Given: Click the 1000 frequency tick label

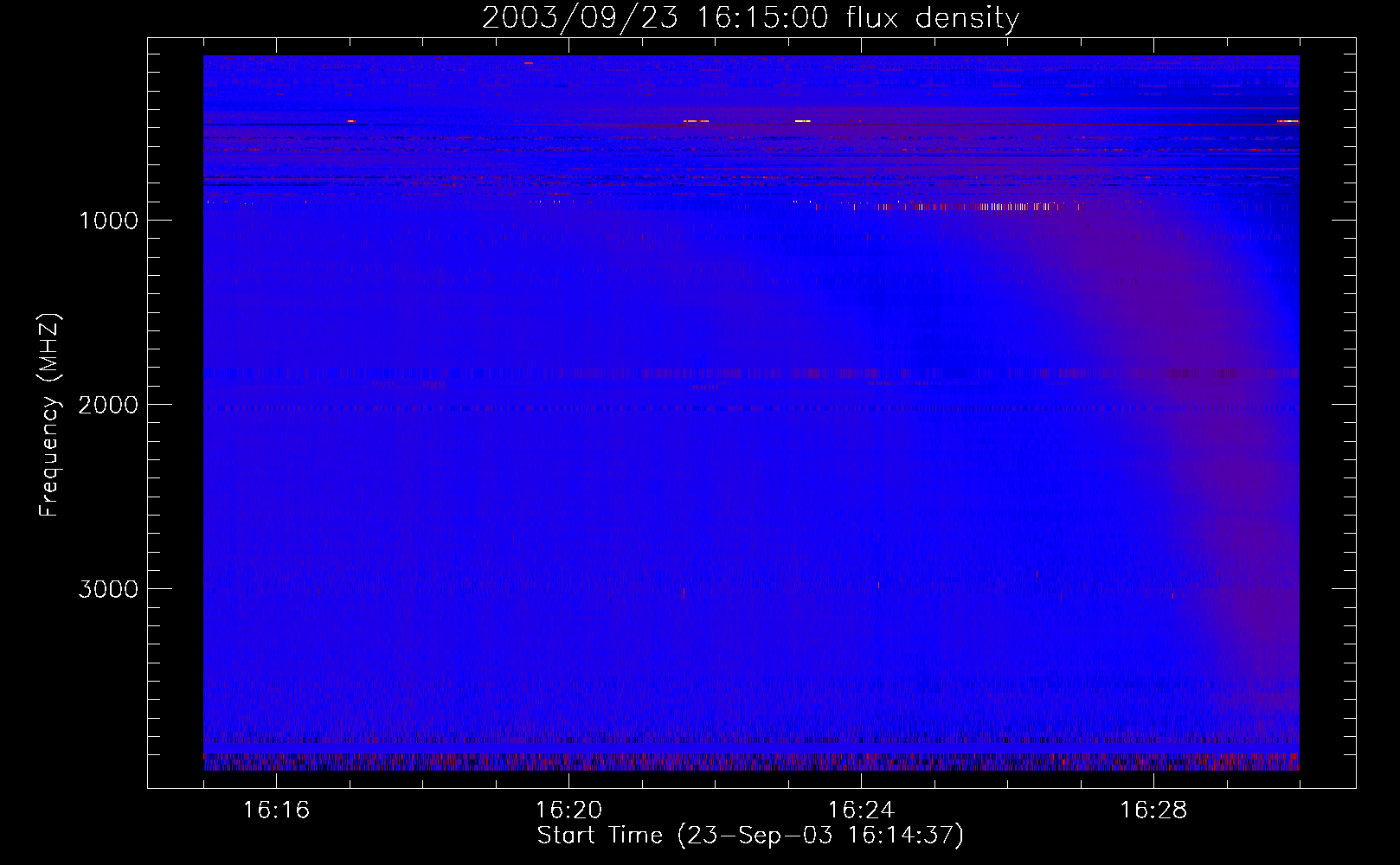Looking at the screenshot, I should [x=108, y=221].
